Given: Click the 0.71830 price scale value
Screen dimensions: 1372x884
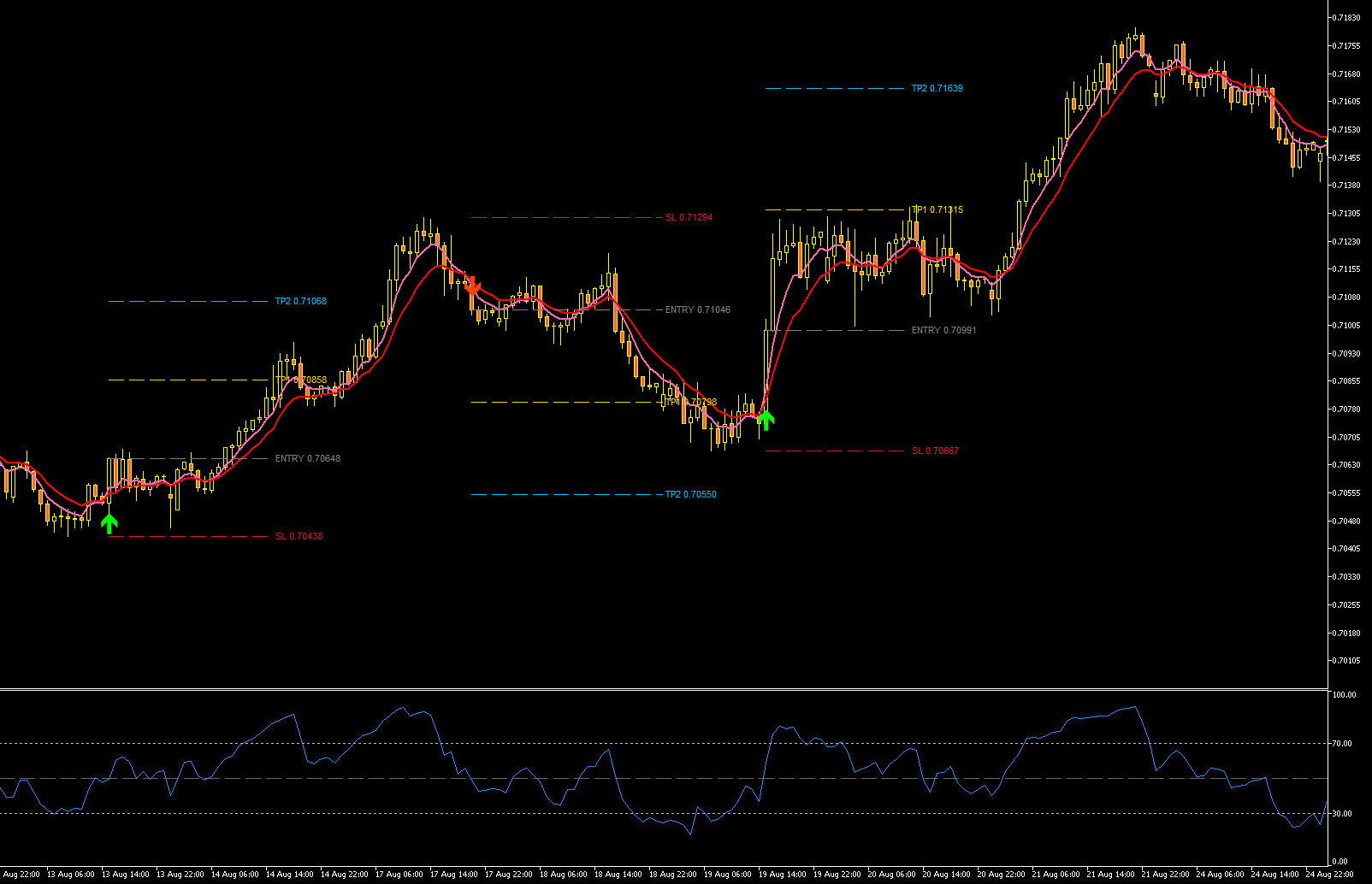Looking at the screenshot, I should tap(1347, 18).
